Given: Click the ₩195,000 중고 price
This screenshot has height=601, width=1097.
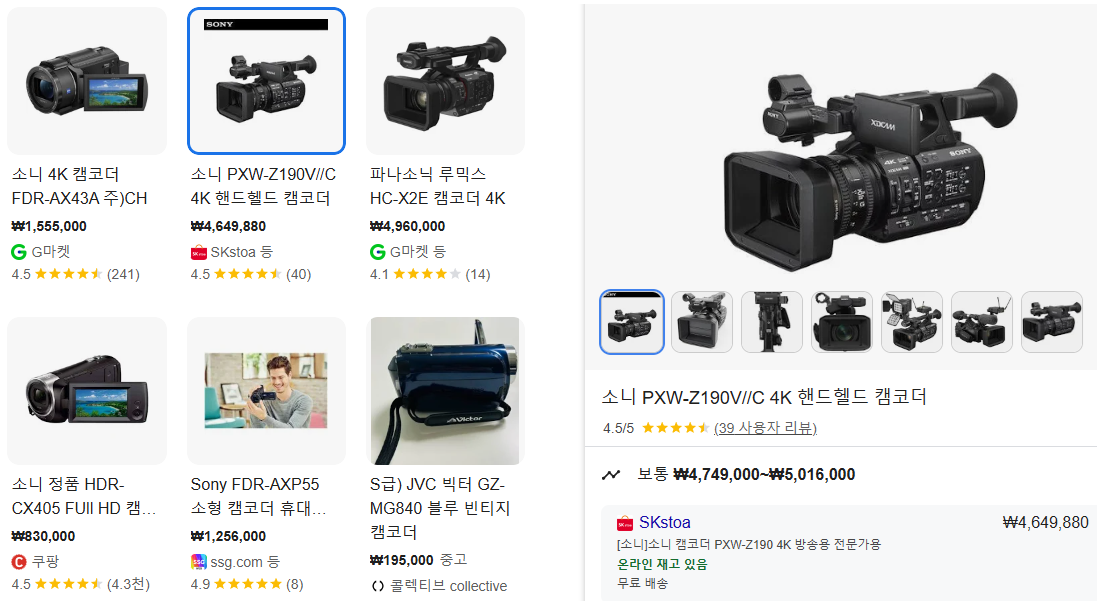Looking at the screenshot, I should [x=418, y=560].
